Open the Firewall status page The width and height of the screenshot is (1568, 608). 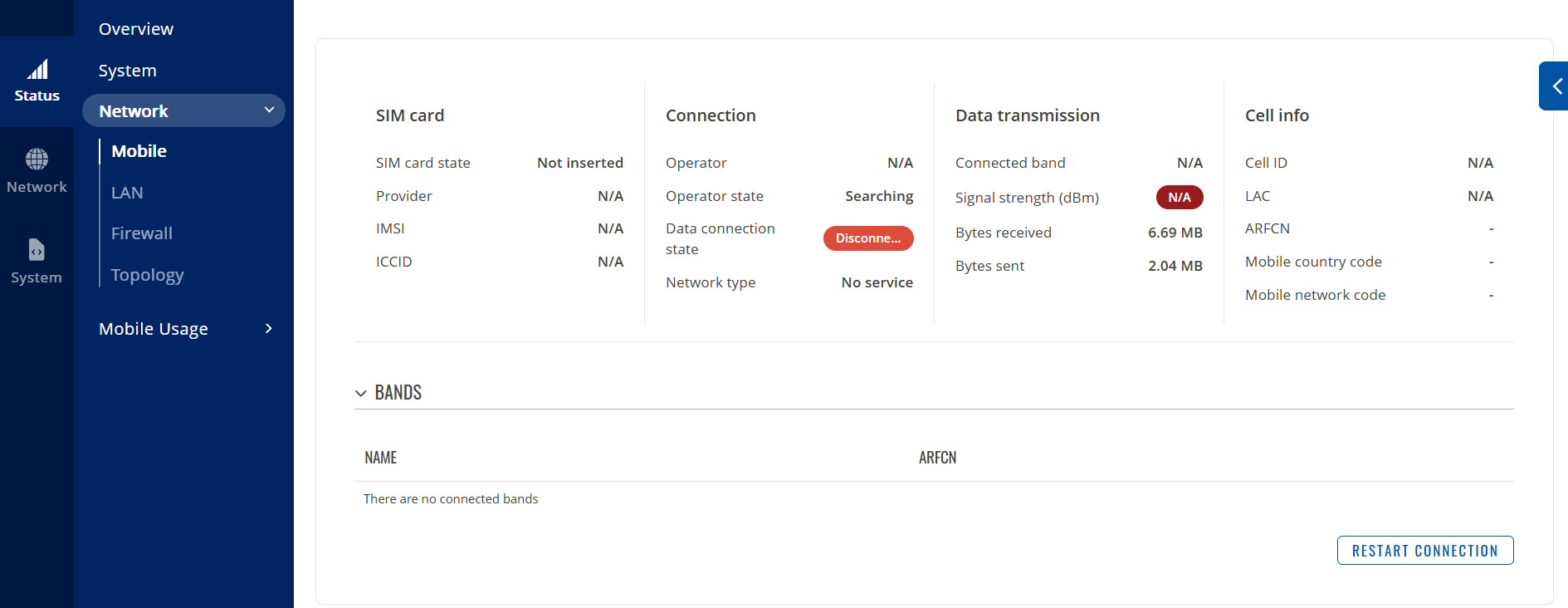(x=142, y=233)
